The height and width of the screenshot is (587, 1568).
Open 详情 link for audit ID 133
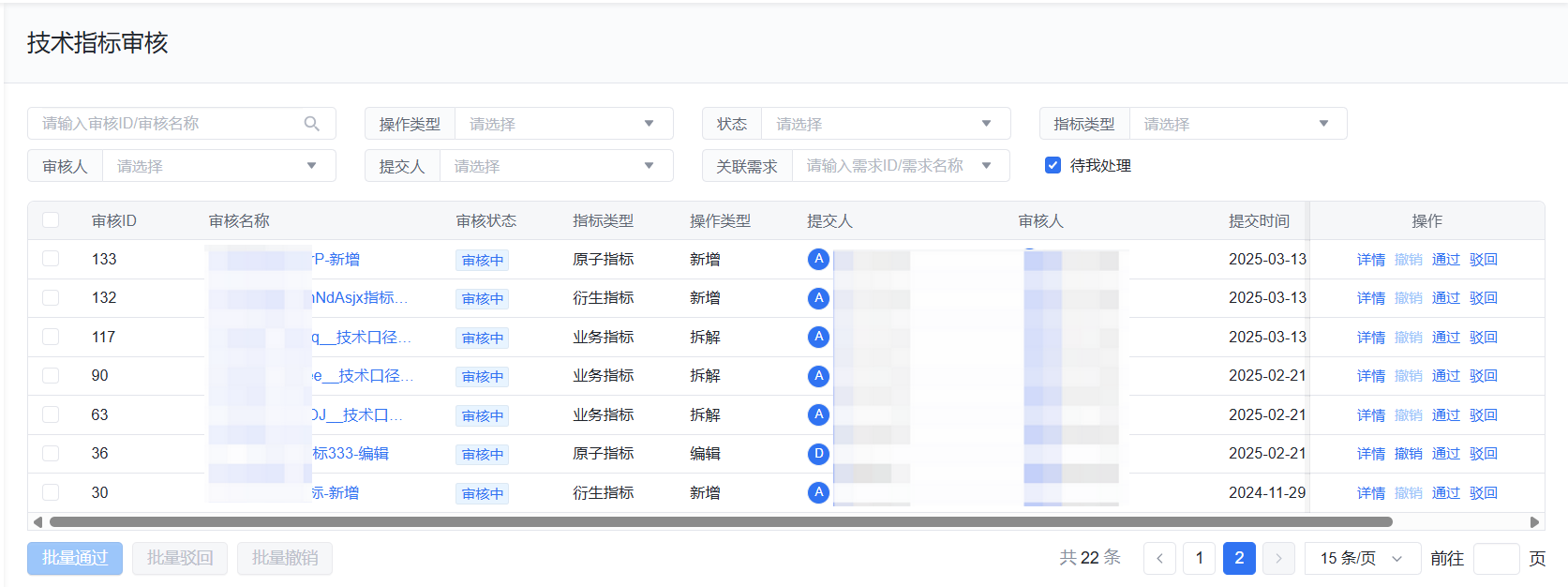click(1370, 260)
